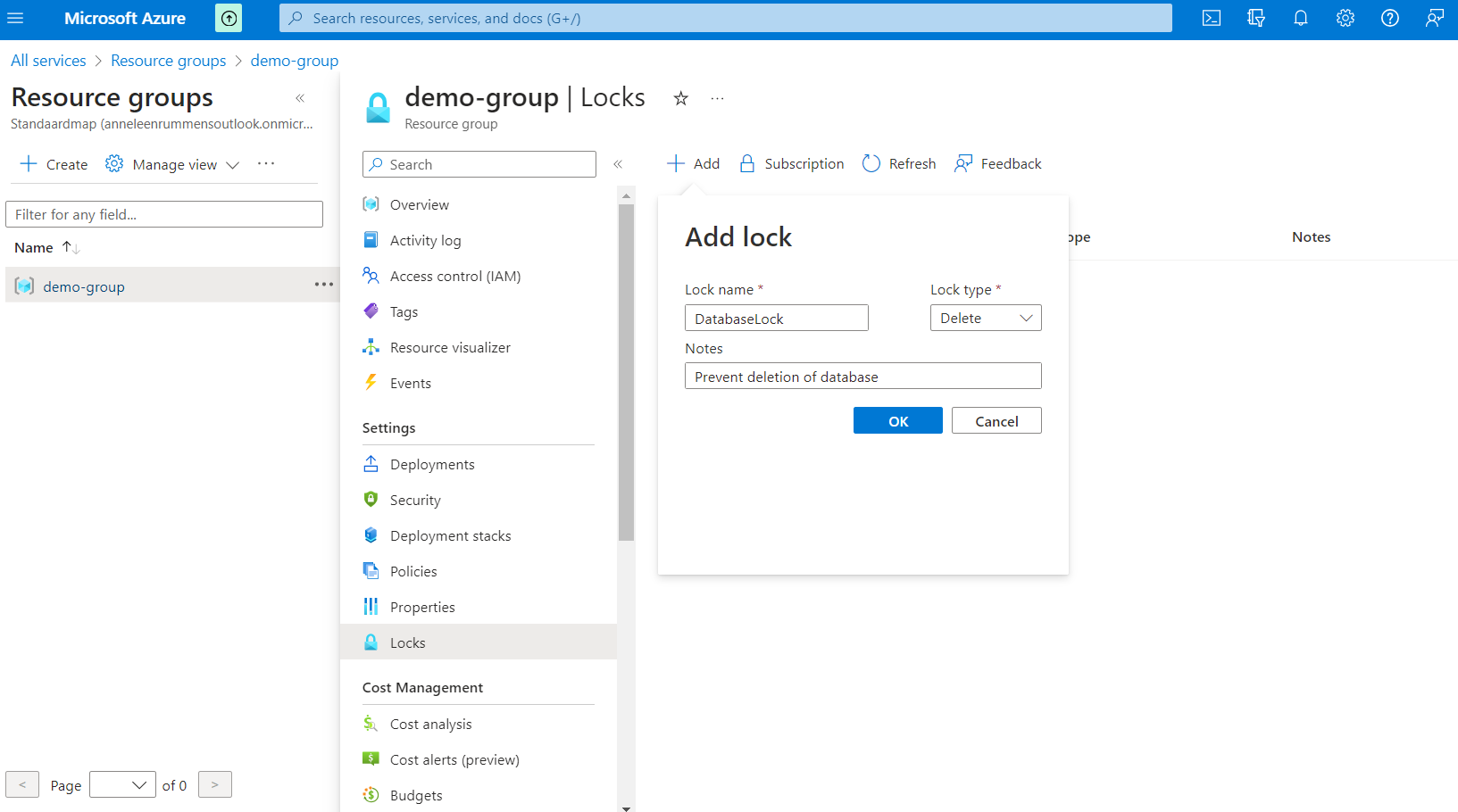Click the Microsoft Azure home title

[125, 18]
